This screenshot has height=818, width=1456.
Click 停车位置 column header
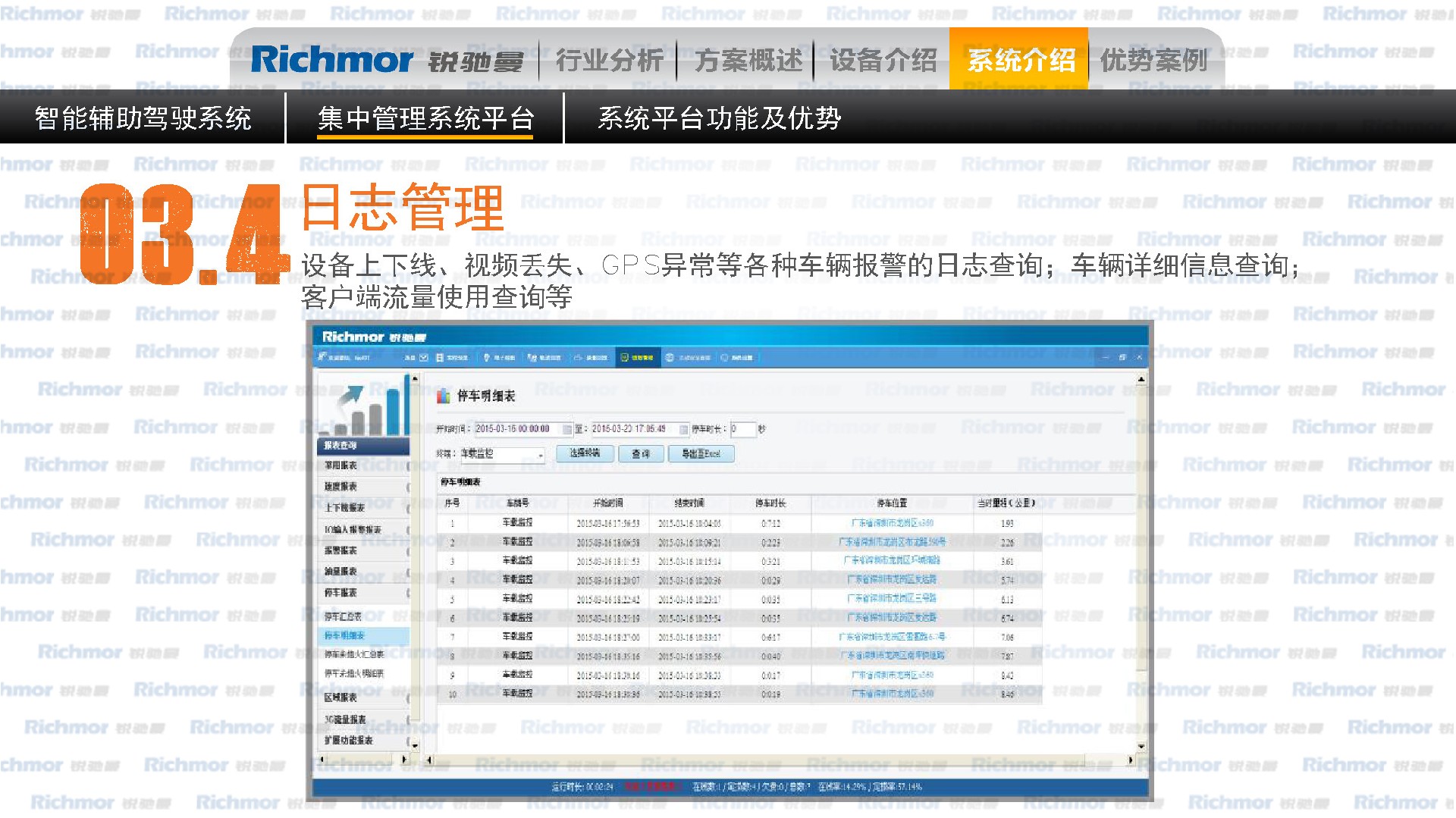(893, 503)
